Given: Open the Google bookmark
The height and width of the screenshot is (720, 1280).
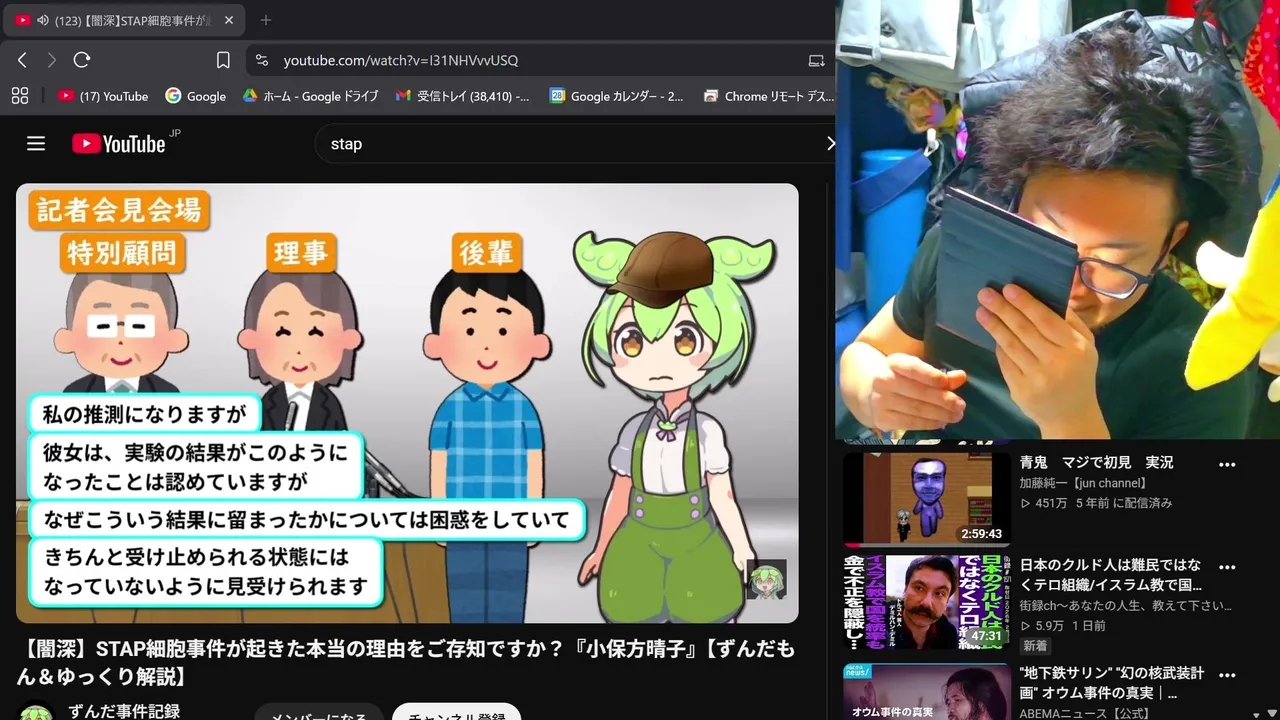Looking at the screenshot, I should (196, 96).
